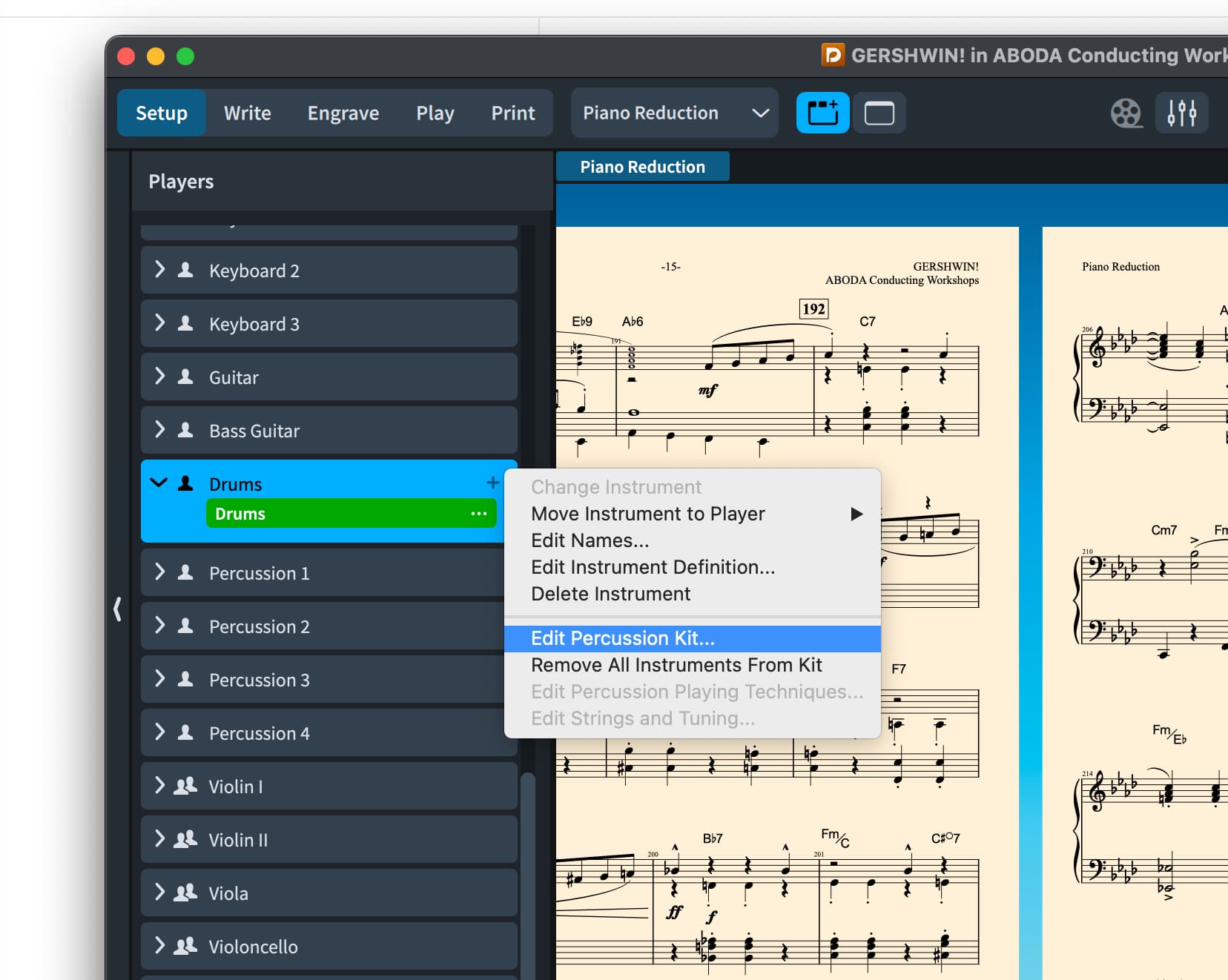Image resolution: width=1228 pixels, height=980 pixels.
Task: Expand the Percussion 2 player
Action: 159,626
